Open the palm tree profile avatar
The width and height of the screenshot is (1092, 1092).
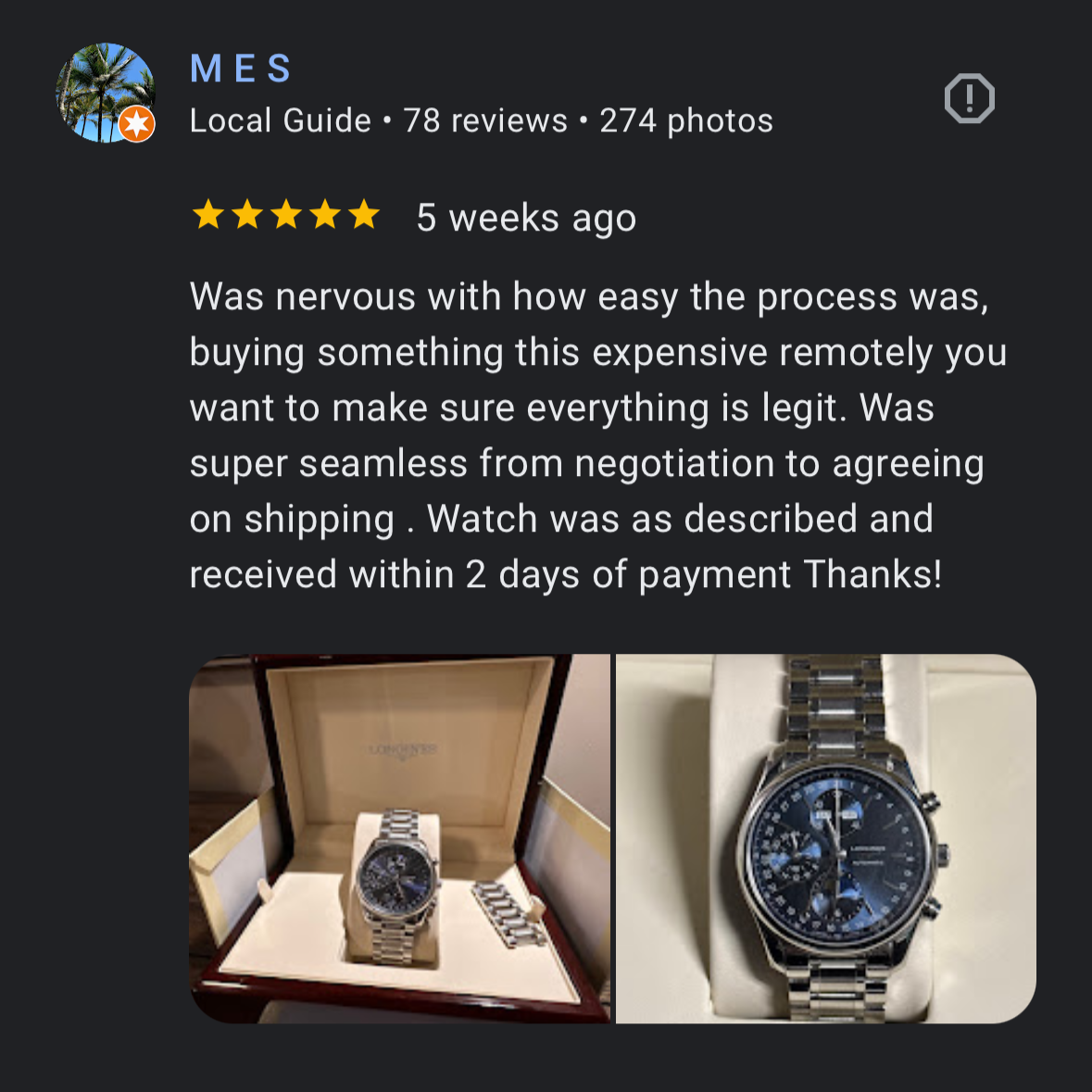(x=106, y=93)
